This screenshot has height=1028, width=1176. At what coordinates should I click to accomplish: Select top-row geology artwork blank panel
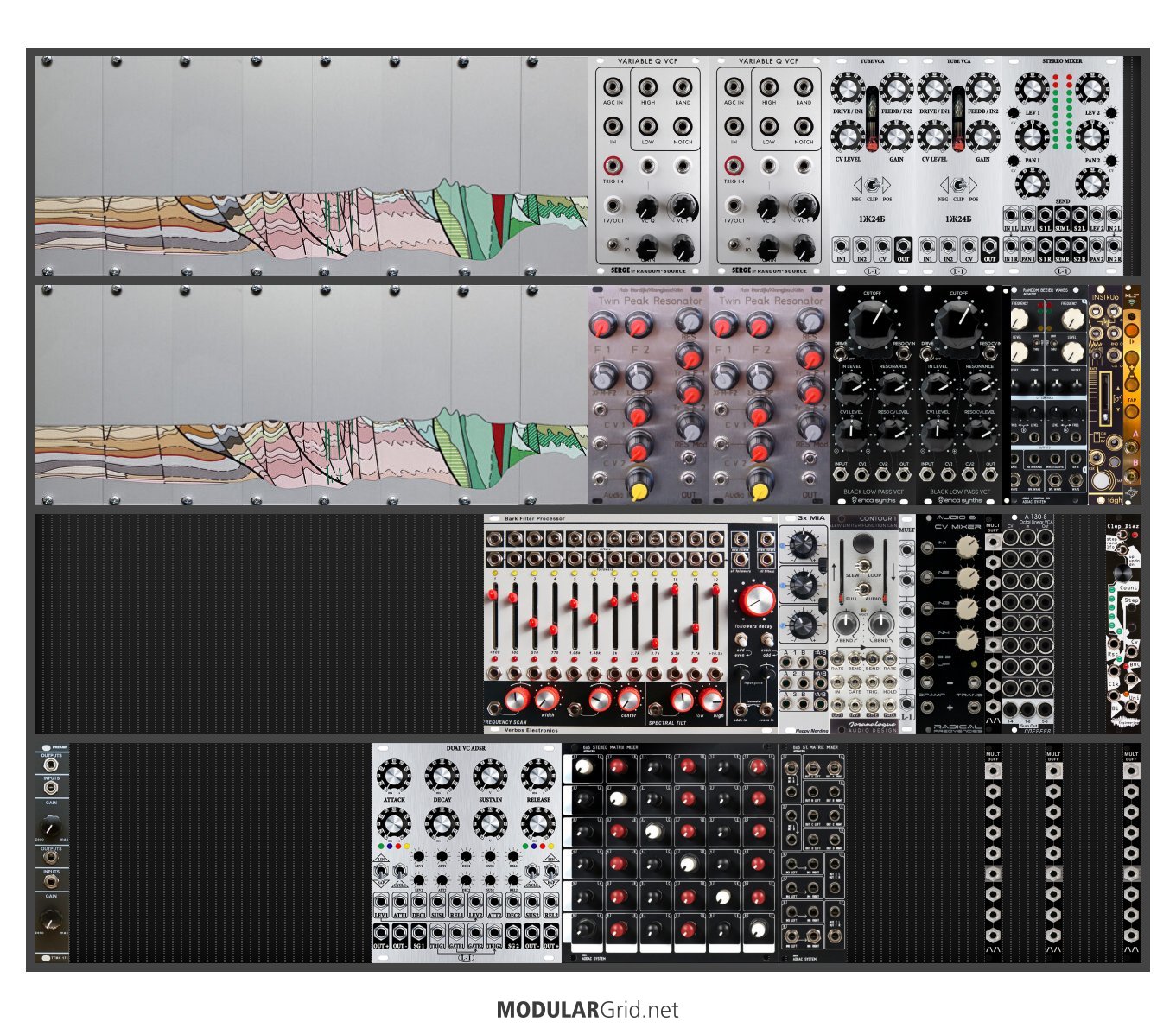pos(311,166)
